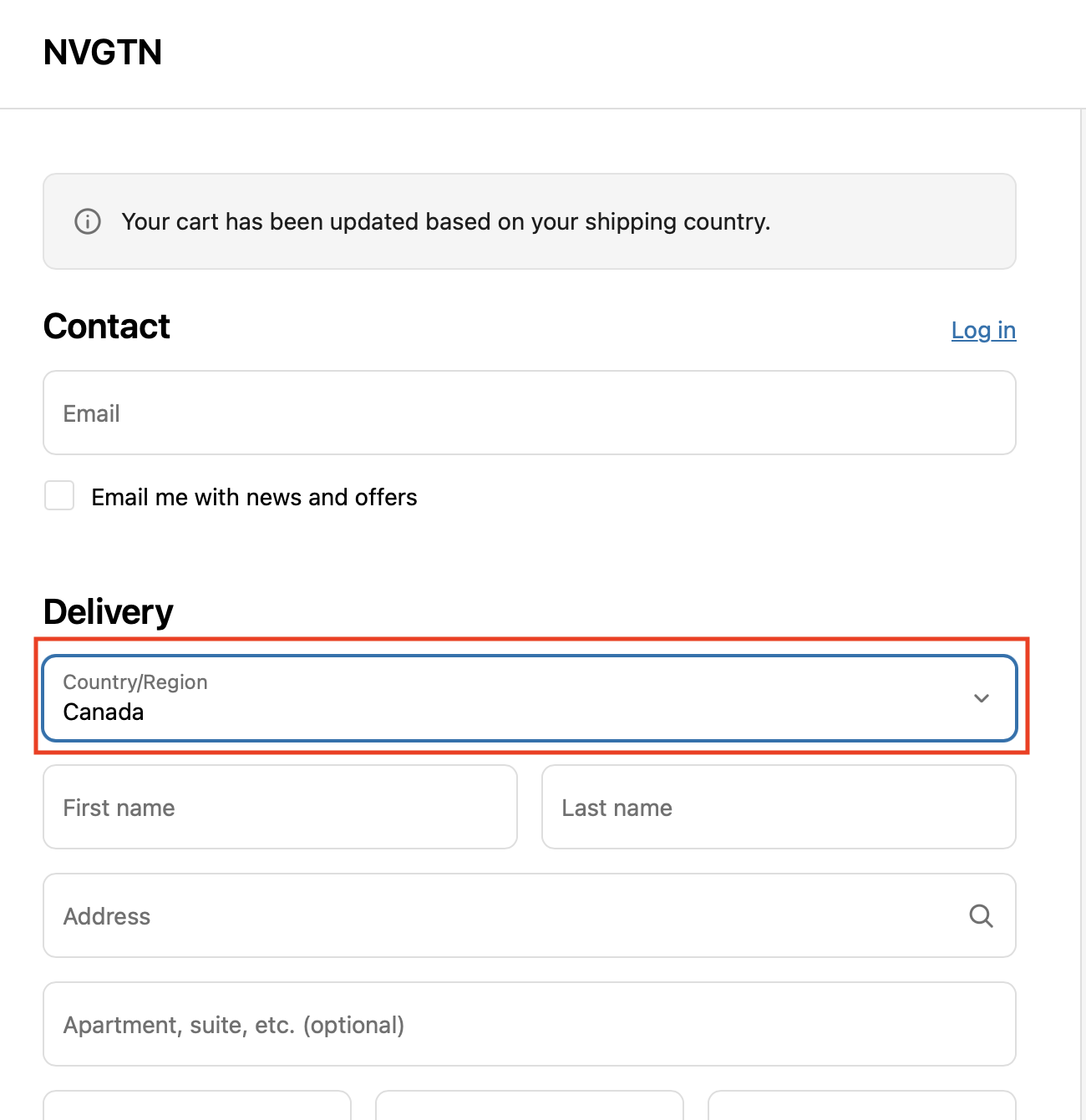
Task: Open the Country/Region dropdown
Action: pyautogui.click(x=530, y=698)
